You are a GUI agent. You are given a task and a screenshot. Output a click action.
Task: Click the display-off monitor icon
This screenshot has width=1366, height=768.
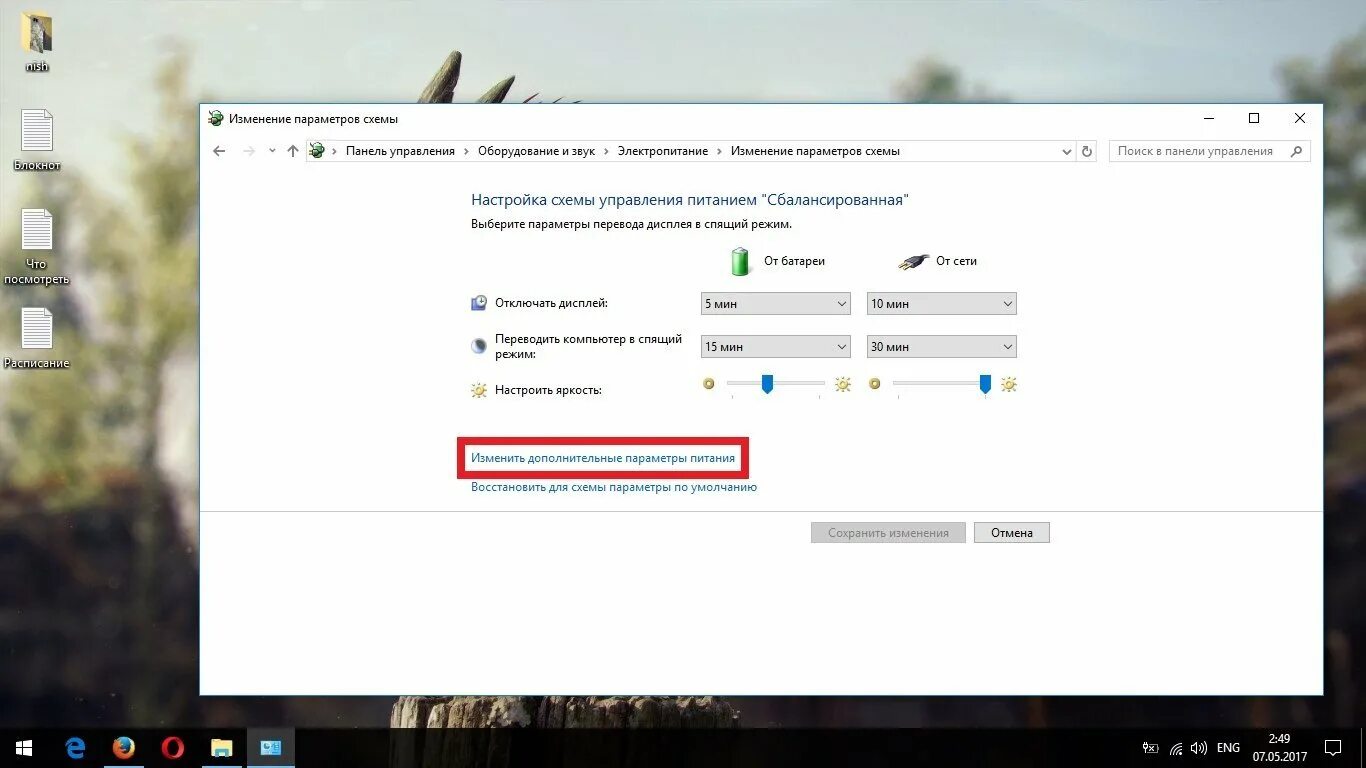click(x=479, y=303)
